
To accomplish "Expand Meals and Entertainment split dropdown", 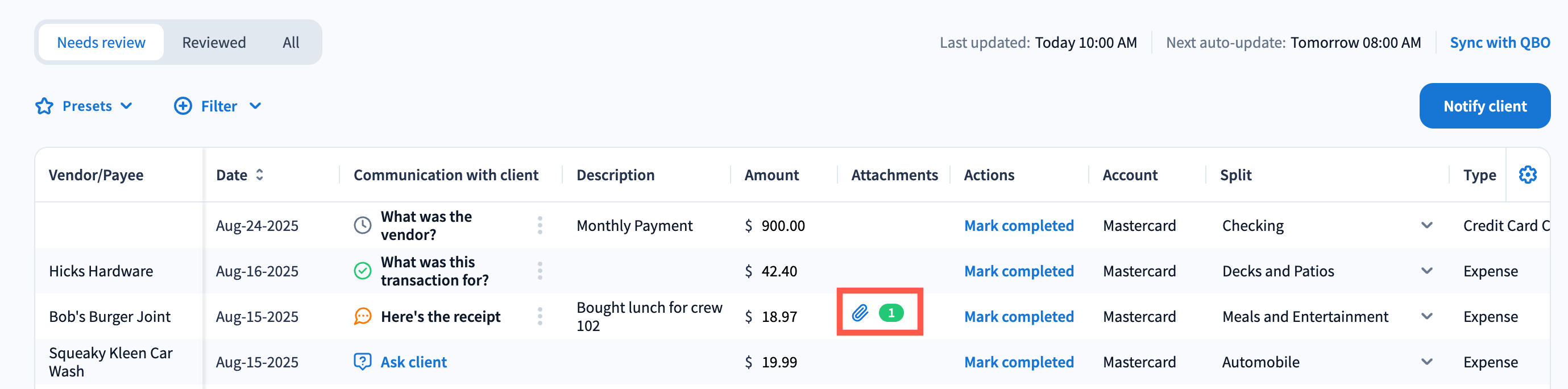I will 1426,317.
